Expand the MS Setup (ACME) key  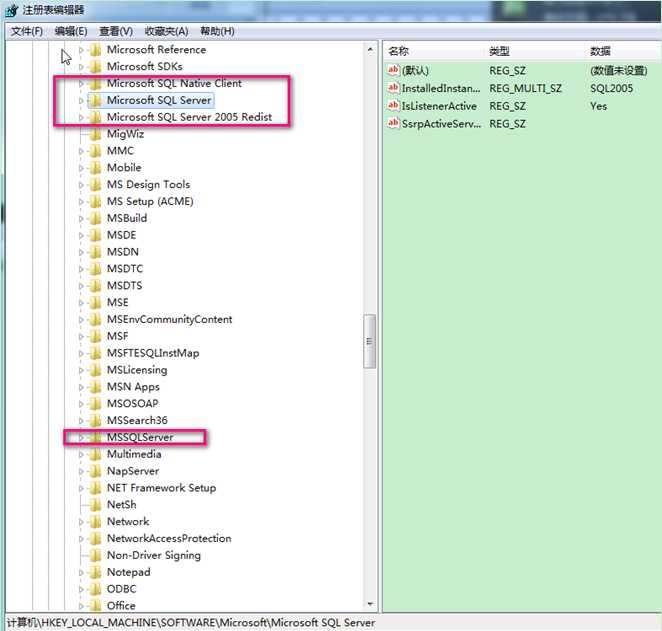coord(81,202)
